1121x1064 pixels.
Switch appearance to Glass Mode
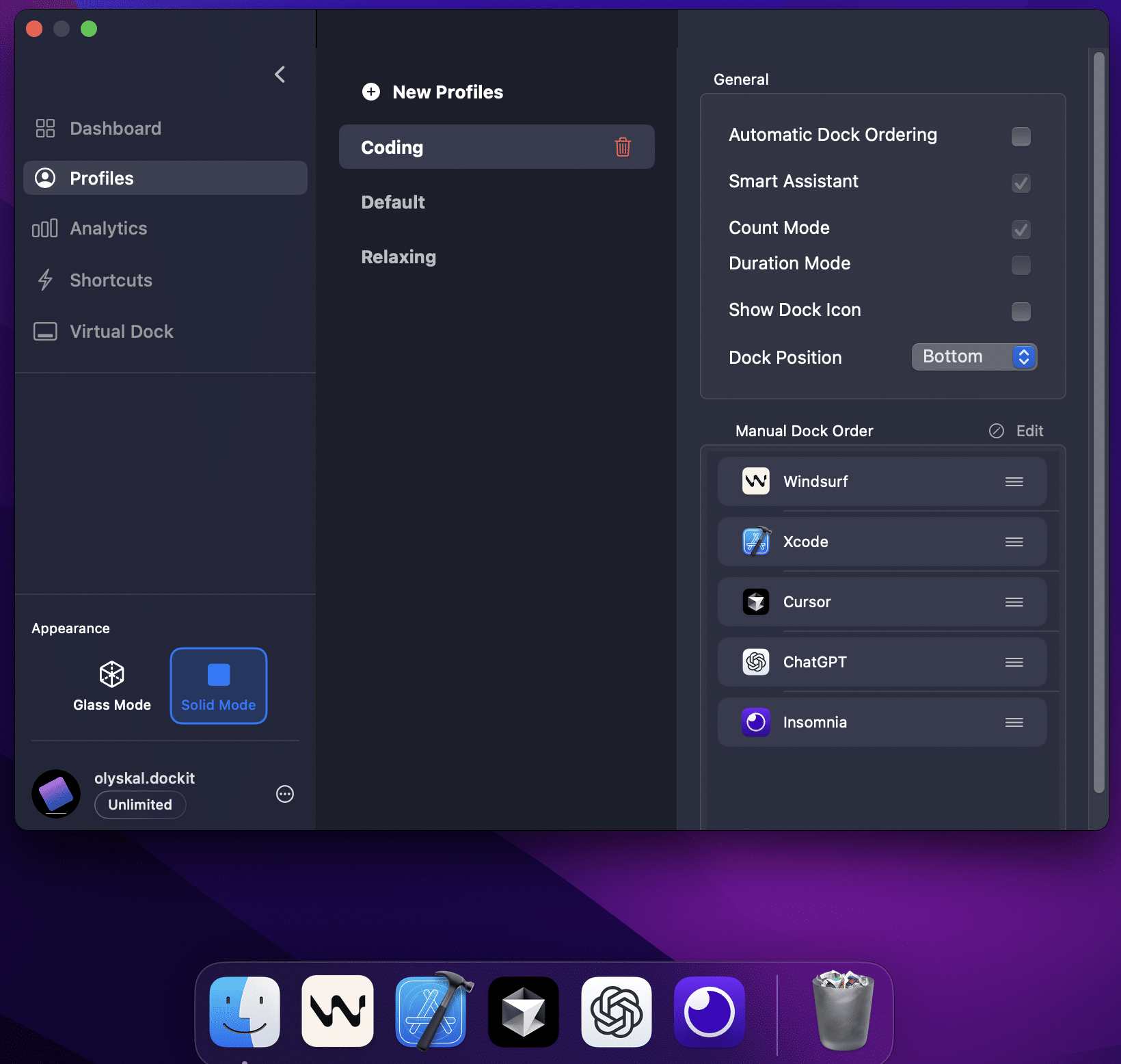112,686
